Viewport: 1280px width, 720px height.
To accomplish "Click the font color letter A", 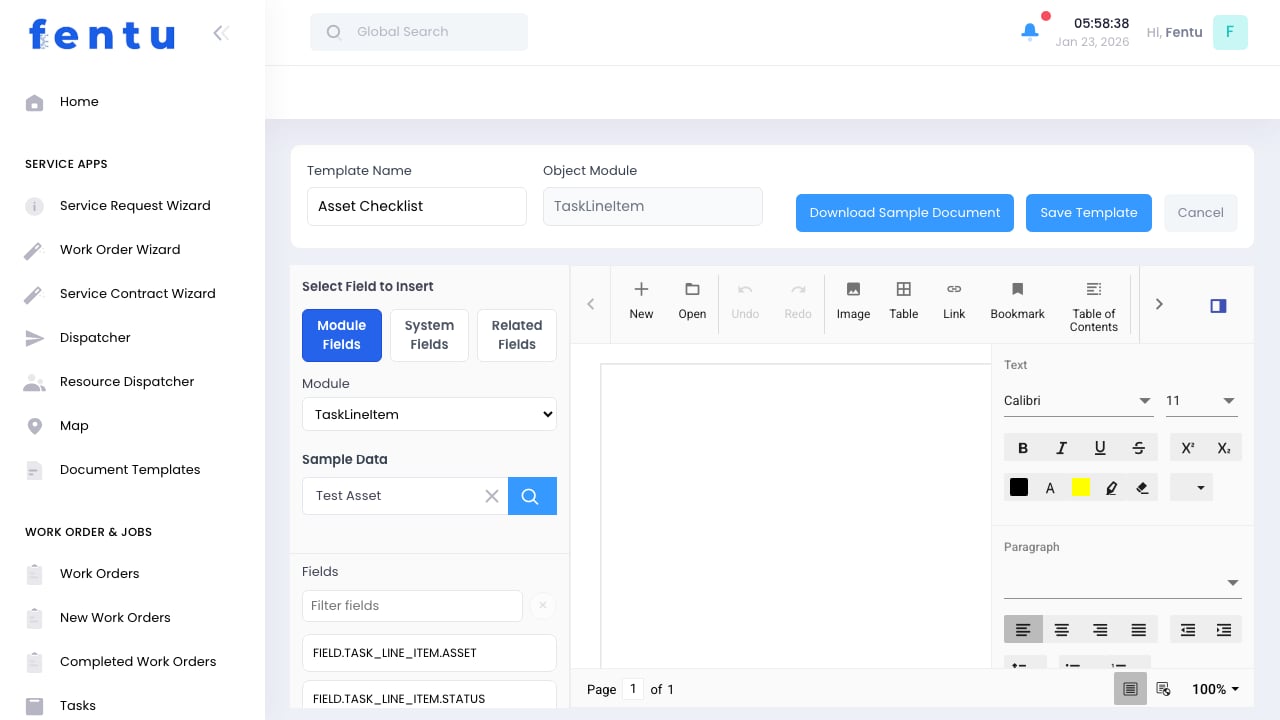I will pos(1050,488).
